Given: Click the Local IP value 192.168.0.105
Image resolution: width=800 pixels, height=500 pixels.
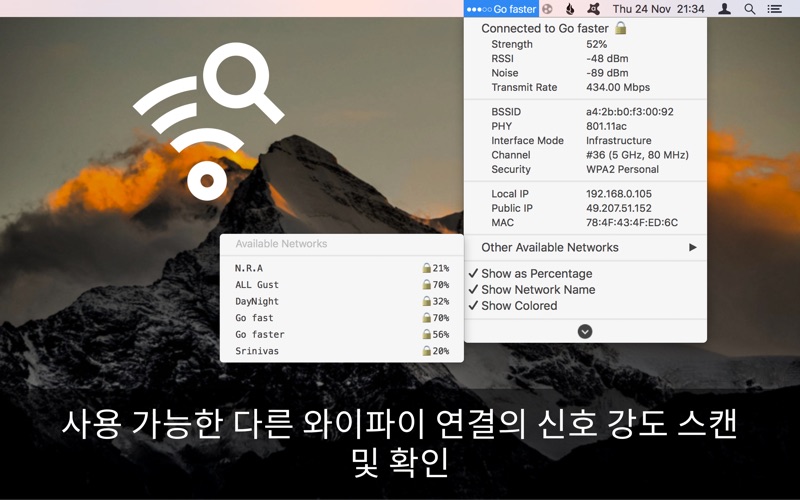Looking at the screenshot, I should click(x=618, y=194).
